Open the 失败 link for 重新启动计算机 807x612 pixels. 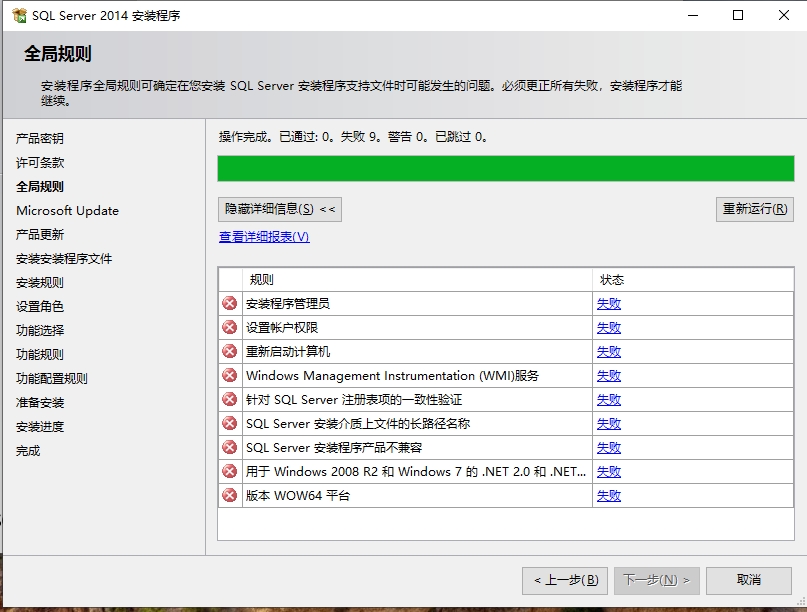pyautogui.click(x=609, y=352)
